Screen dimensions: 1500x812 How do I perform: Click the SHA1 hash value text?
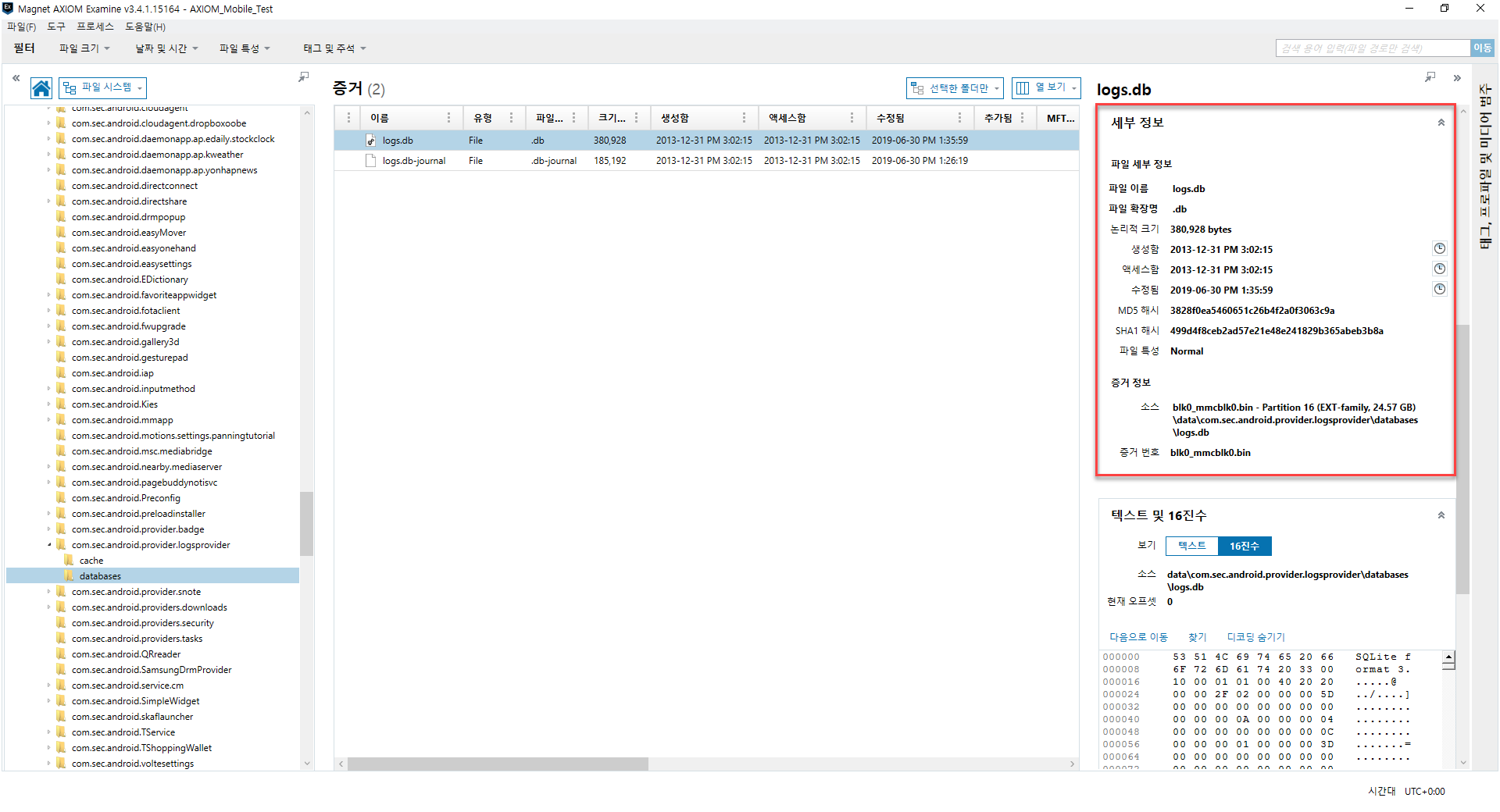pyautogui.click(x=1277, y=331)
